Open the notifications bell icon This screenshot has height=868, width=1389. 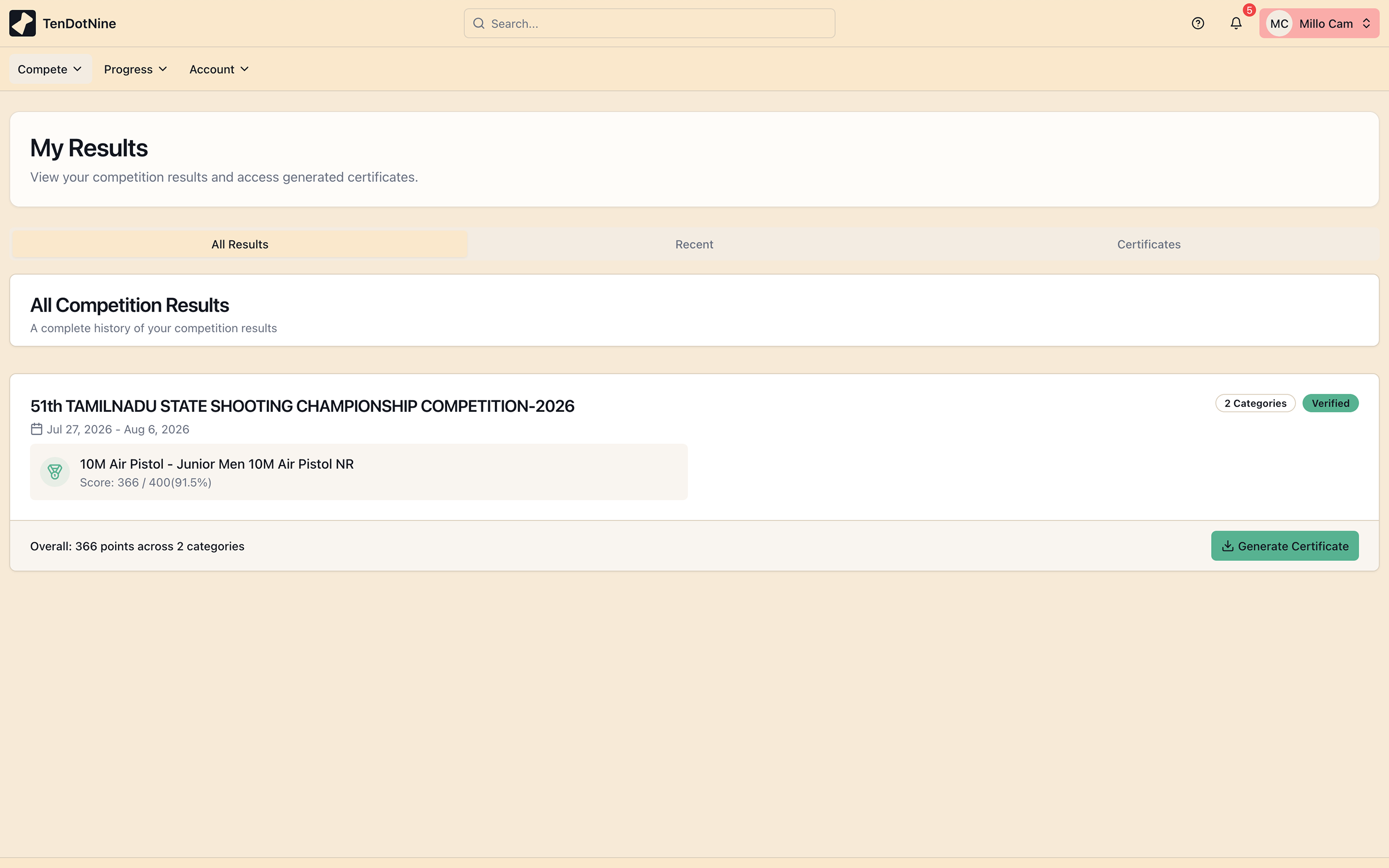[1236, 24]
